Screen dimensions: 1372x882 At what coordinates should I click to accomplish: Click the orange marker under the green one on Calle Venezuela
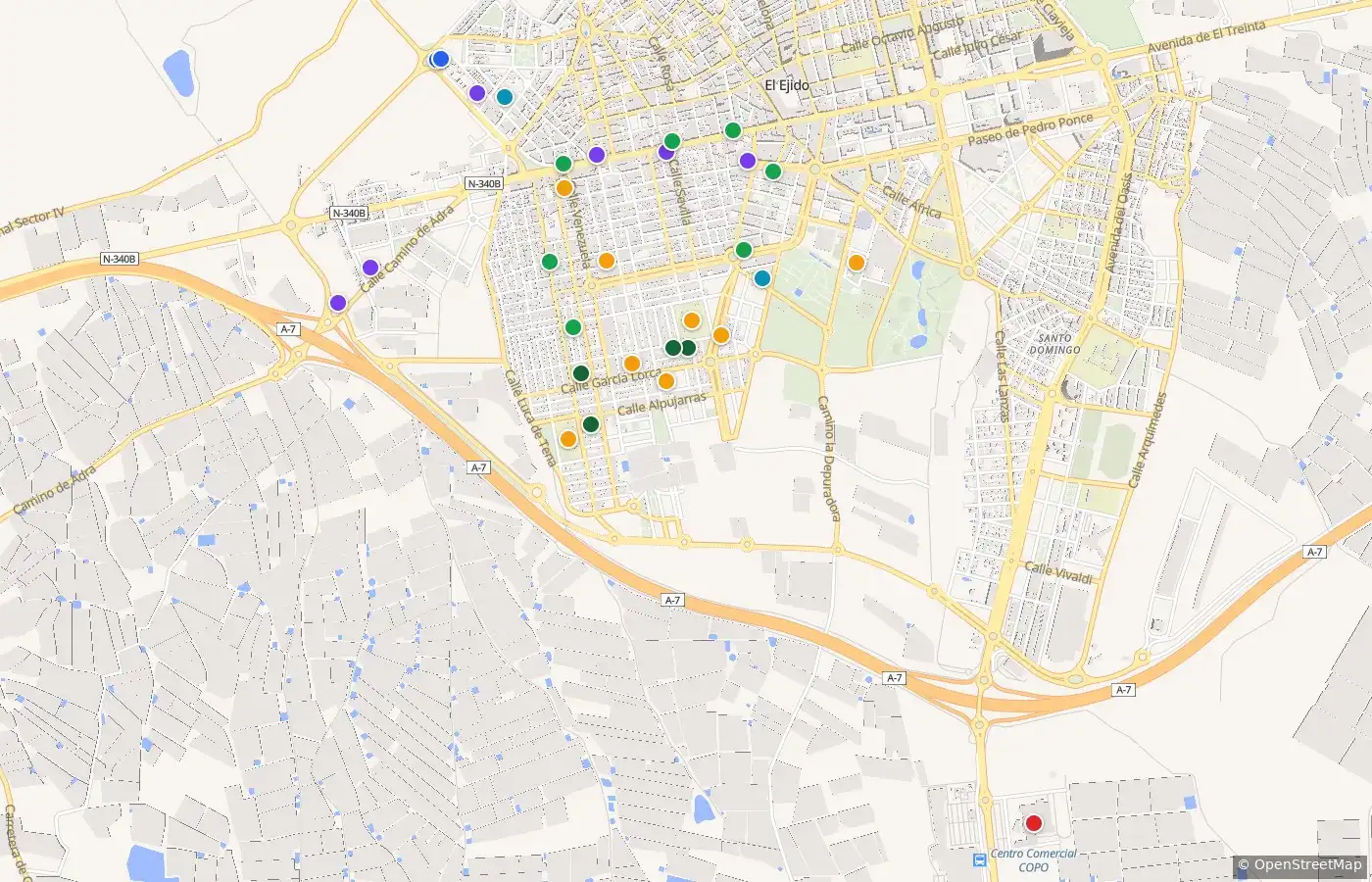tap(564, 187)
